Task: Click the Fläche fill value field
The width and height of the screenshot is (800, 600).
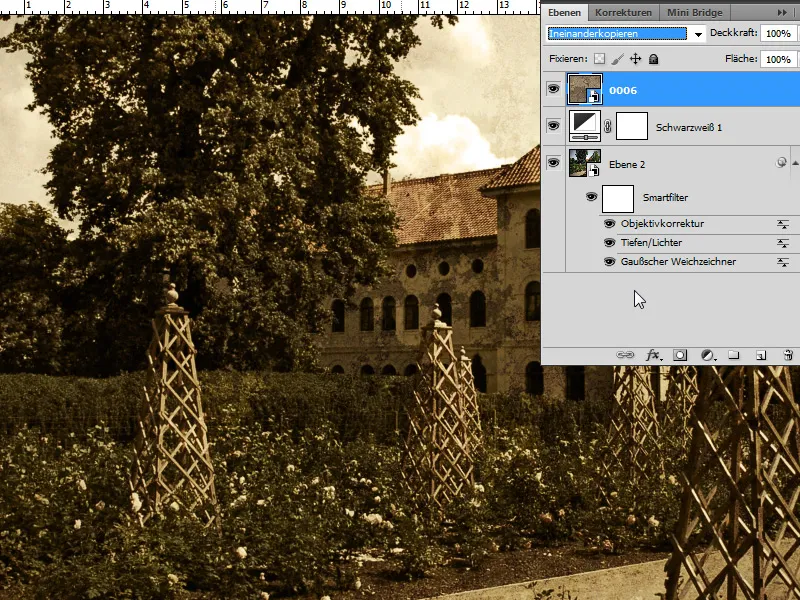Action: tap(778, 59)
